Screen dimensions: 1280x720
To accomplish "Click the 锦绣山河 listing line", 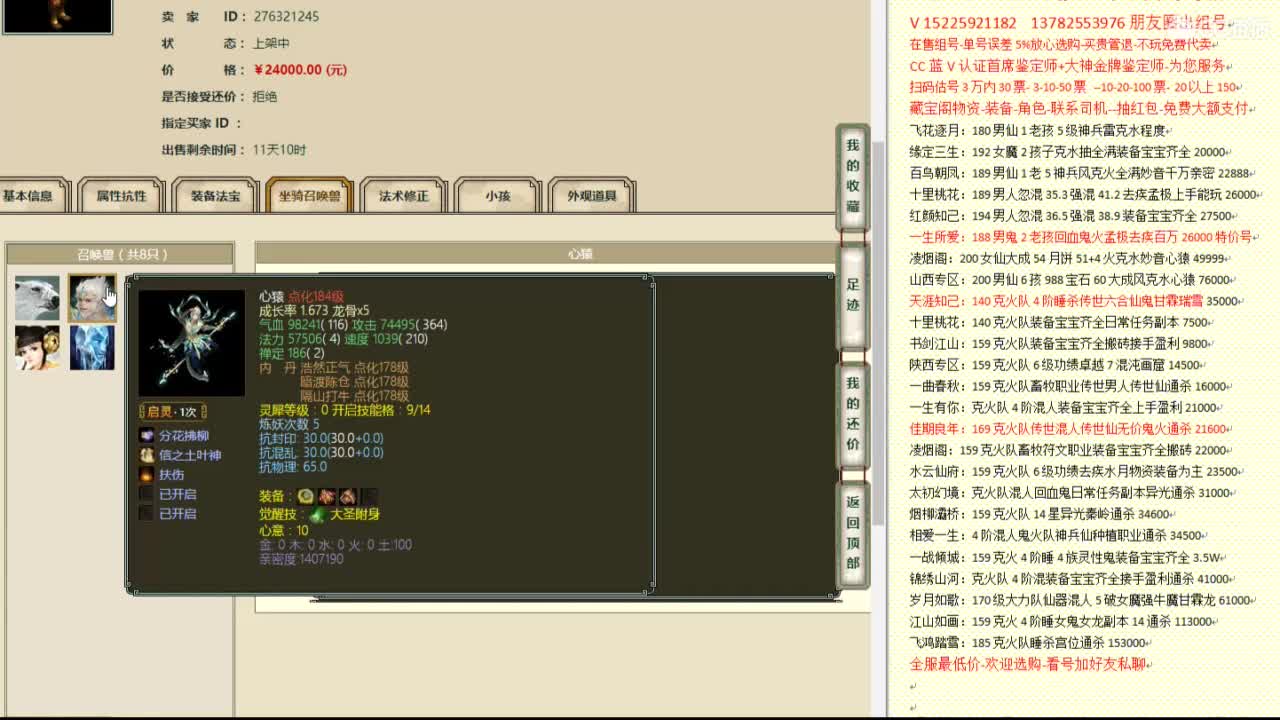I will pos(1074,578).
